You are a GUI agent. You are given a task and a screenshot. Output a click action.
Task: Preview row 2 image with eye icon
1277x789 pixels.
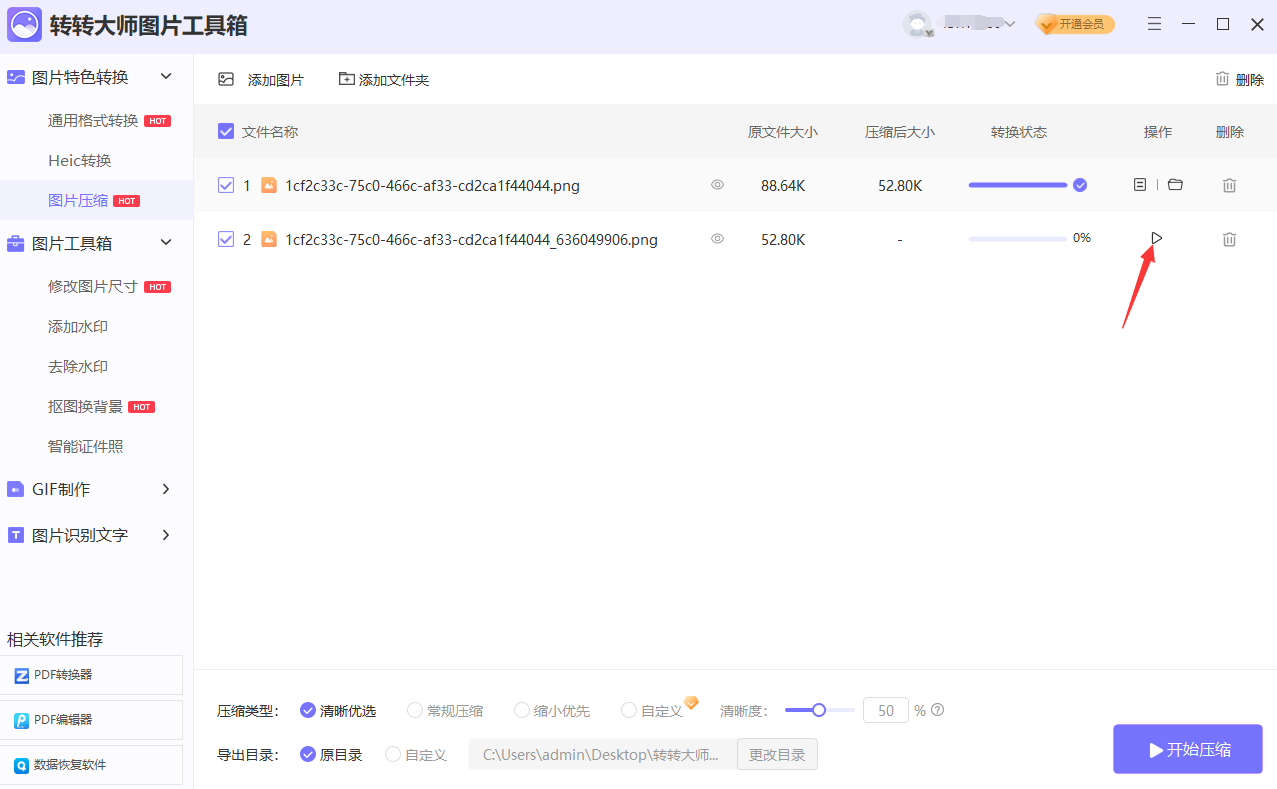click(717, 239)
